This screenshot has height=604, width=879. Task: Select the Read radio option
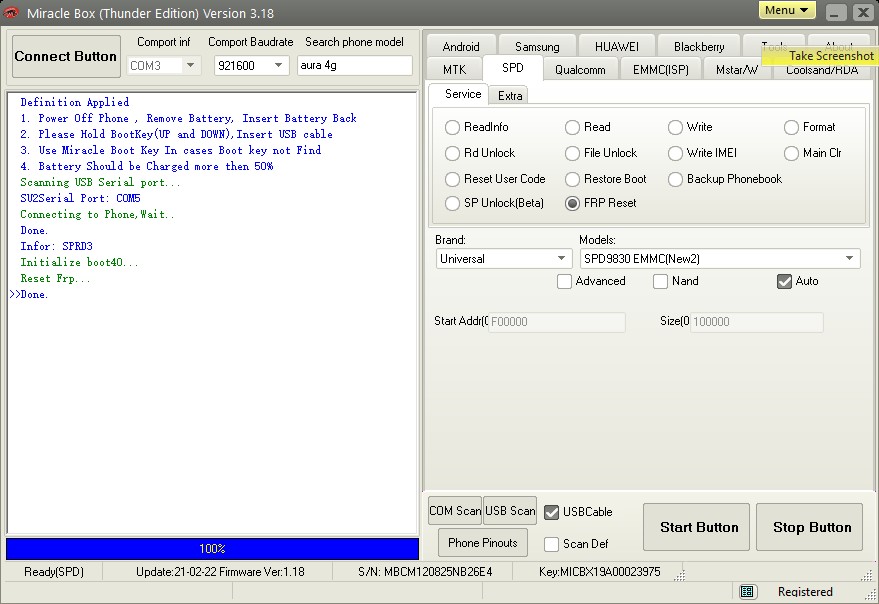coord(588,127)
